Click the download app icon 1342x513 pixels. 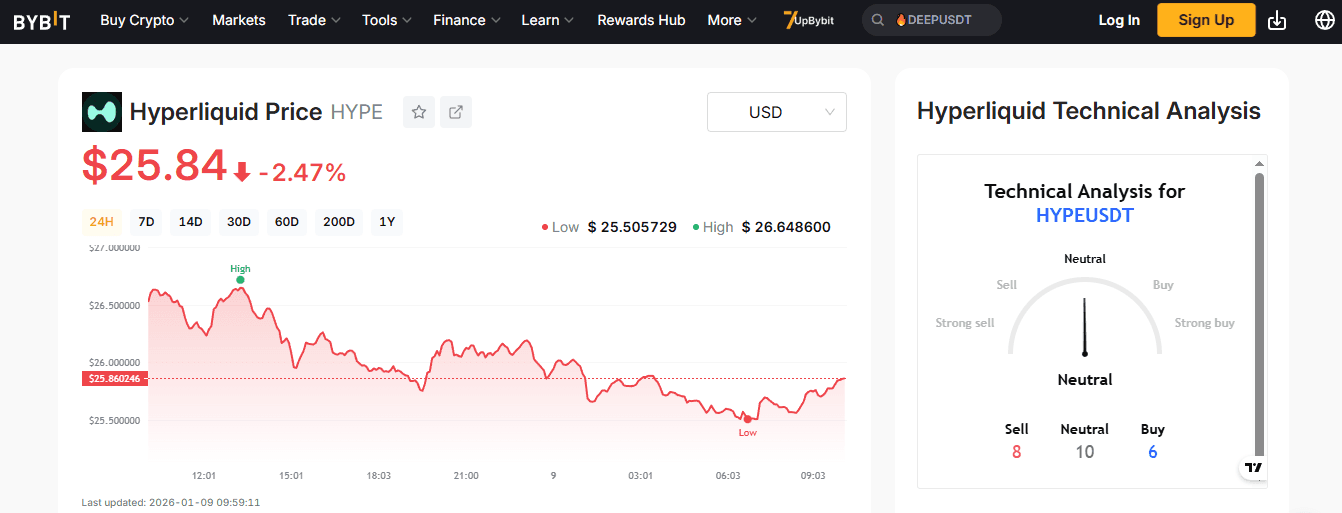[x=1277, y=20]
